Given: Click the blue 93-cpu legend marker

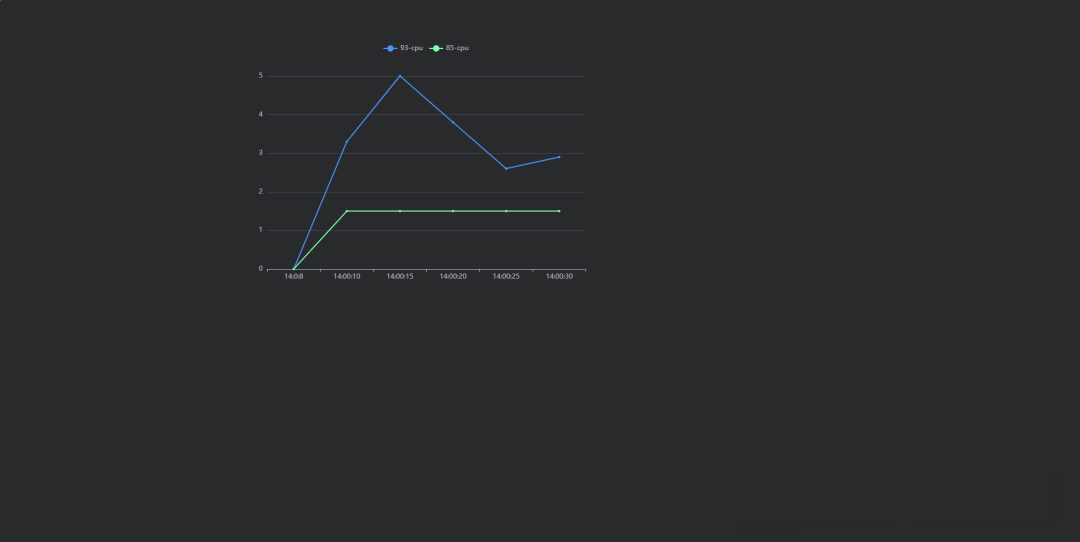Looking at the screenshot, I should [390, 48].
